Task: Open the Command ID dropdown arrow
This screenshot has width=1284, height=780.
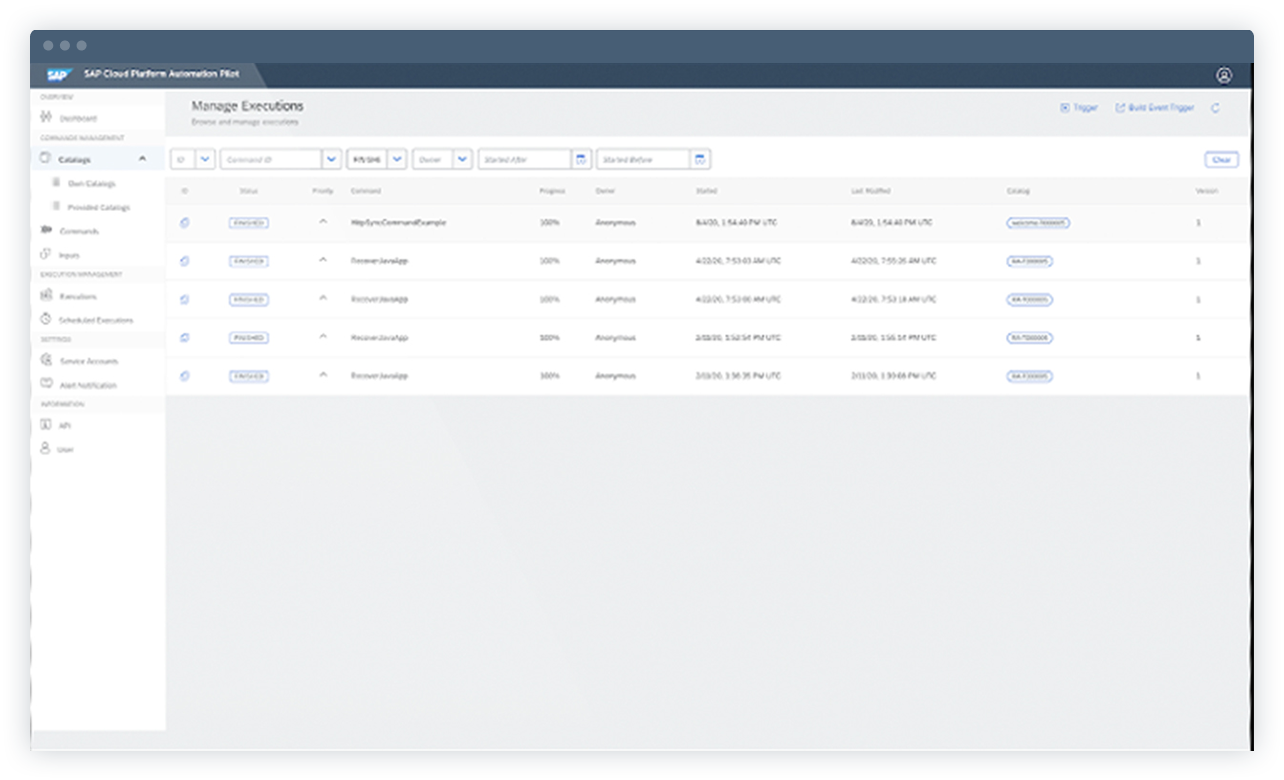Action: point(331,160)
